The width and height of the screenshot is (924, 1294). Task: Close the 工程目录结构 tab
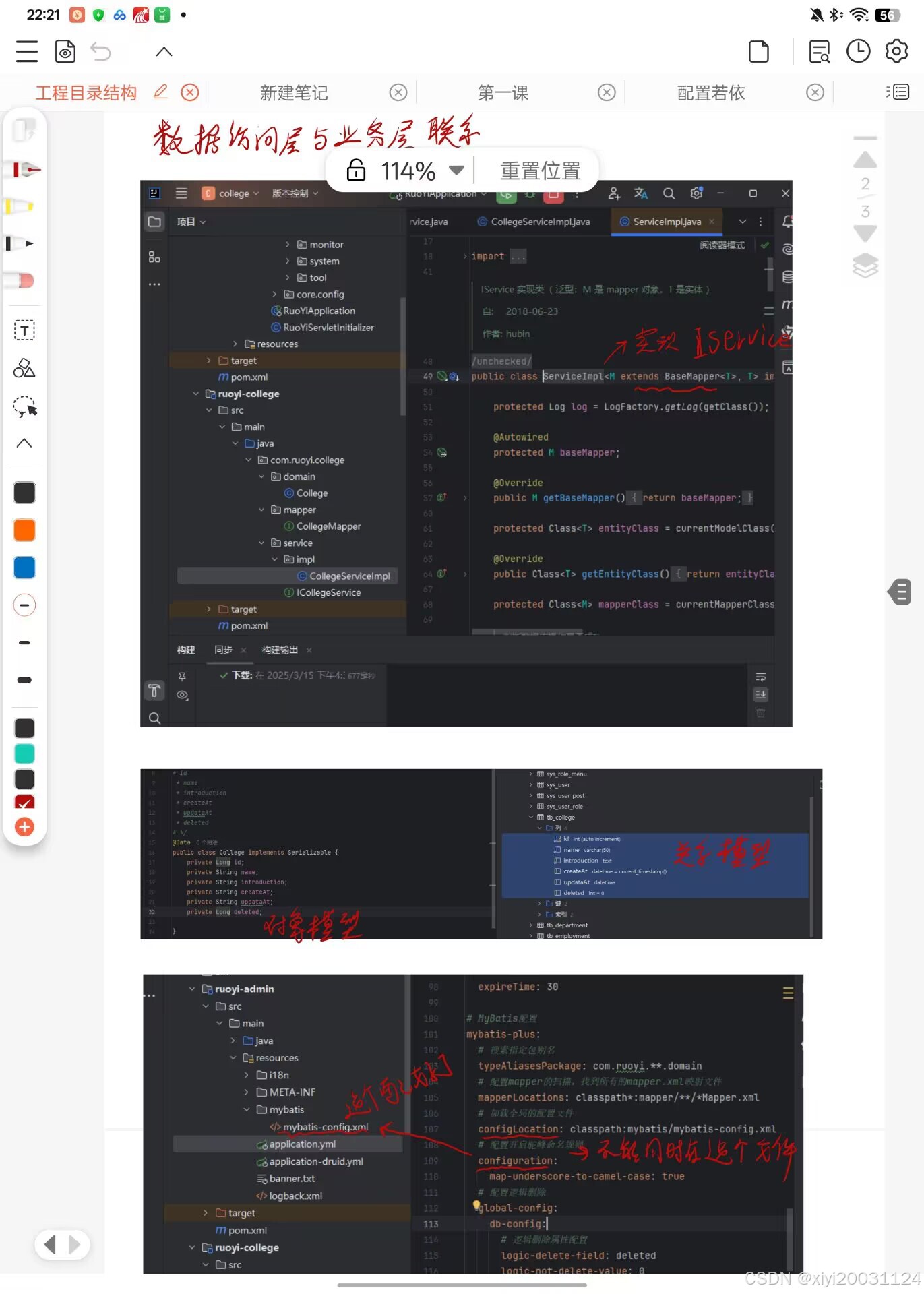point(190,92)
